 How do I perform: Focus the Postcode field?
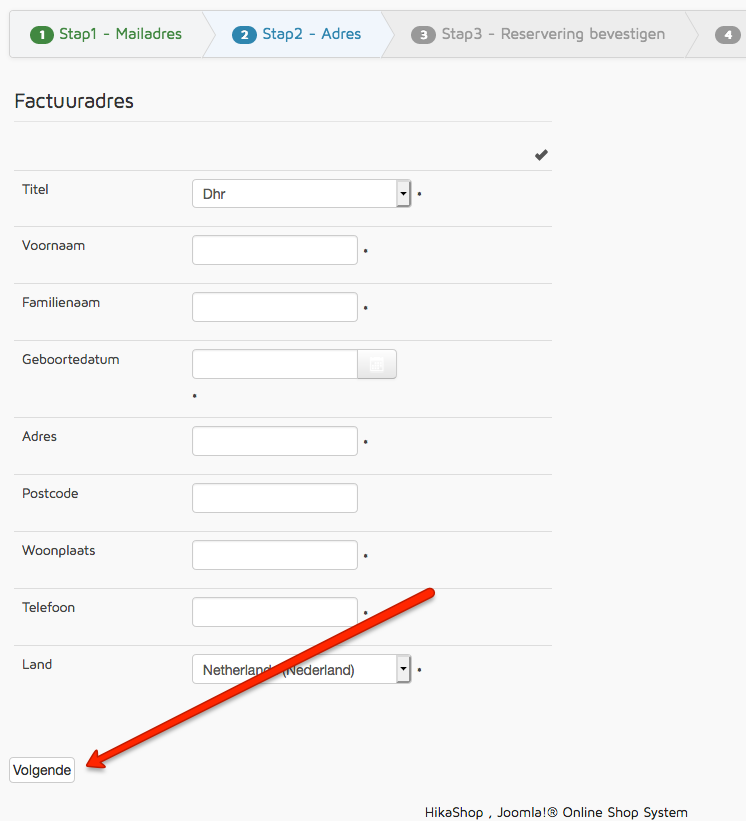coord(274,498)
